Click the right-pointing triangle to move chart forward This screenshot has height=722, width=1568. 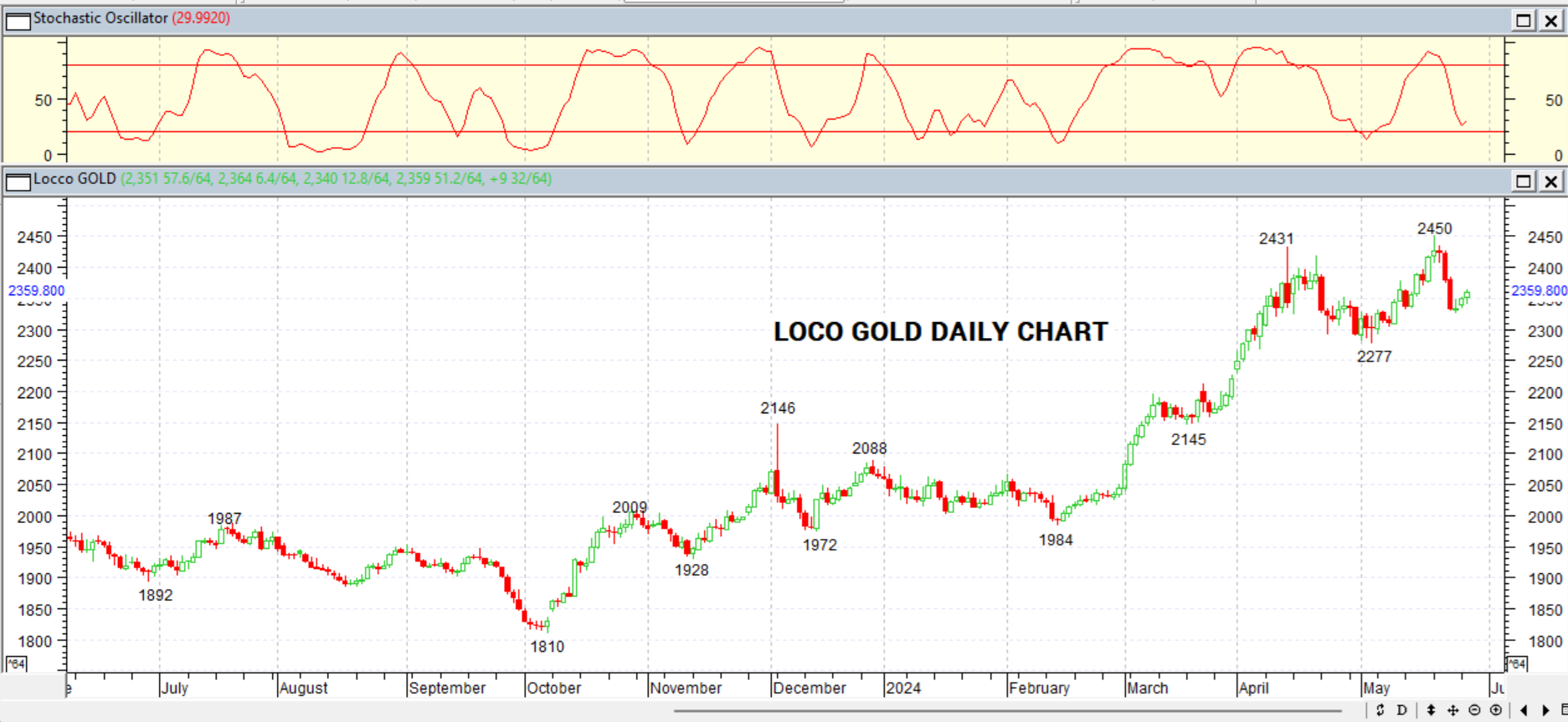coord(1545,710)
